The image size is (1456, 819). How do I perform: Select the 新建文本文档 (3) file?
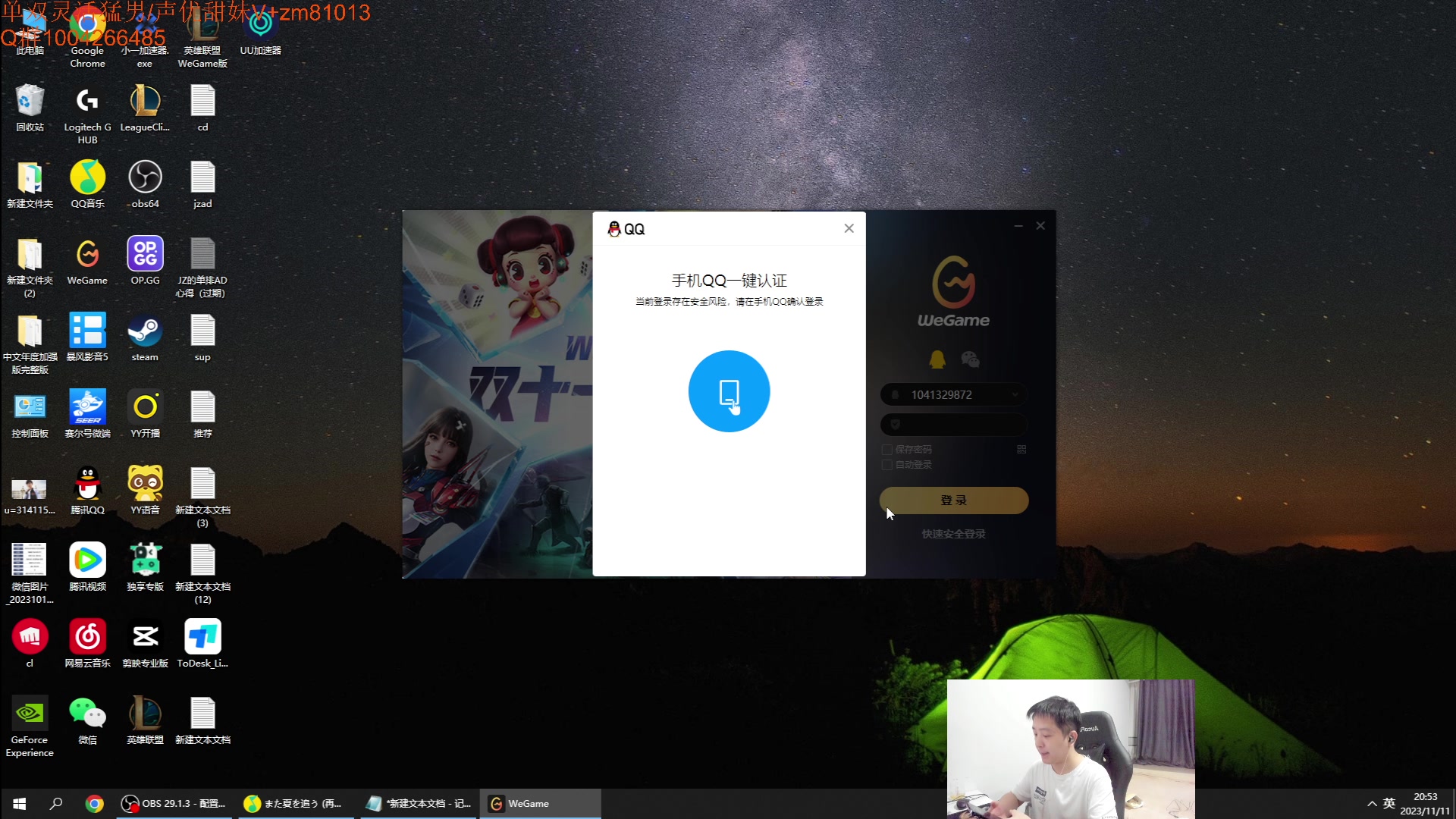point(202,497)
